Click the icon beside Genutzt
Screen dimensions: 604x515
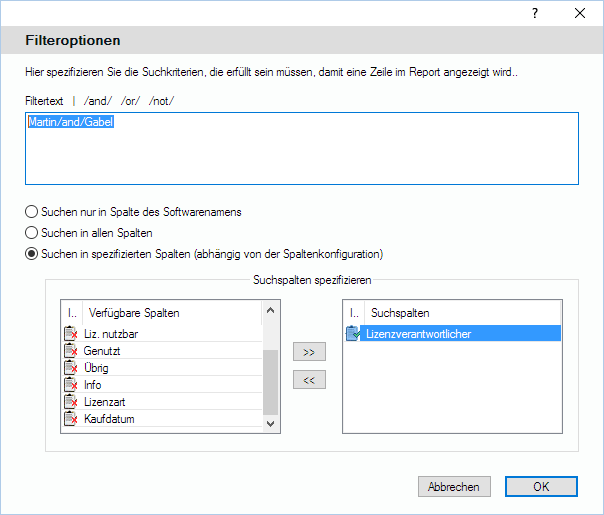click(x=70, y=351)
